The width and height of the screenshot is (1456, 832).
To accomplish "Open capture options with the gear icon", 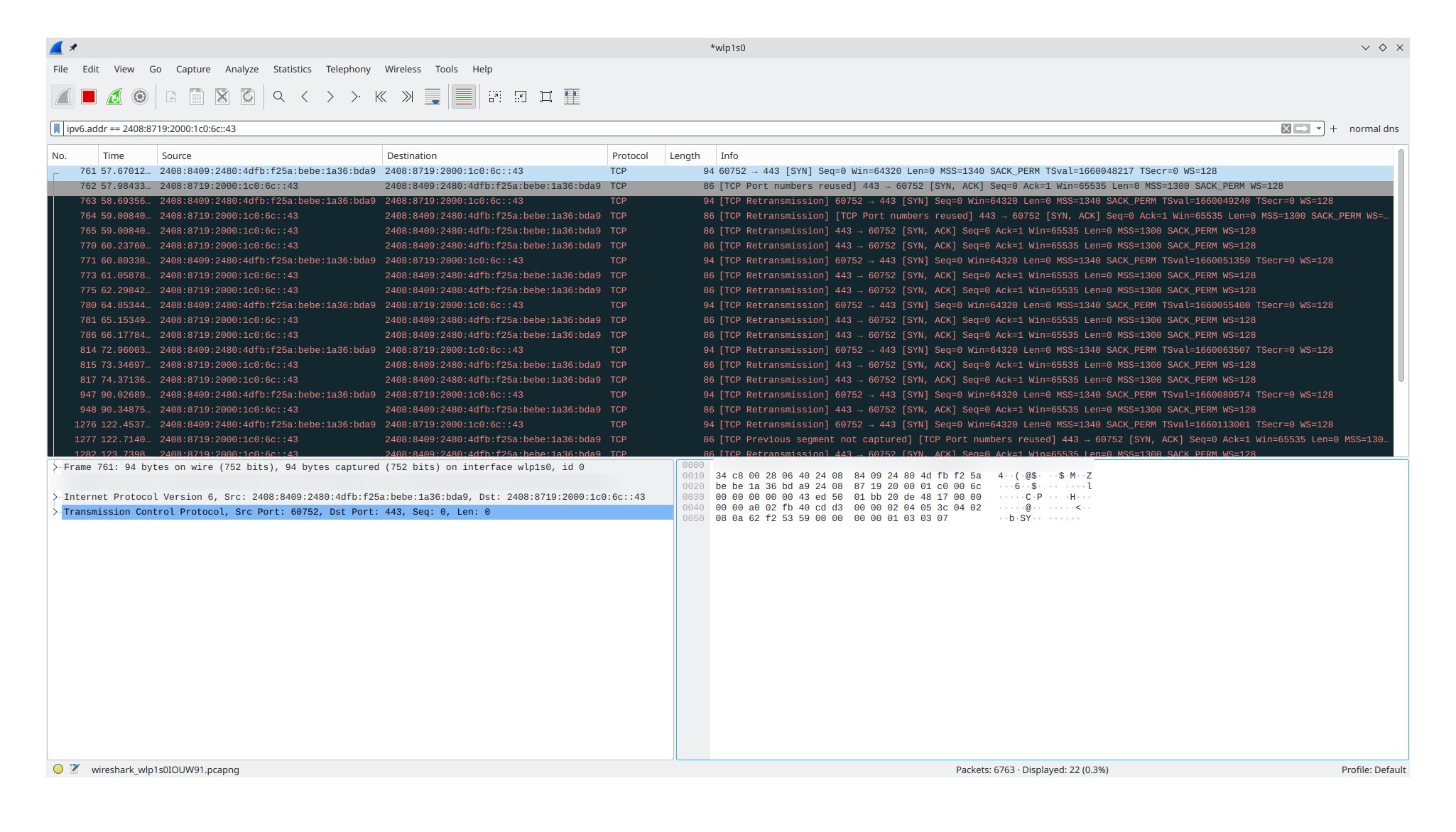I will click(x=140, y=97).
